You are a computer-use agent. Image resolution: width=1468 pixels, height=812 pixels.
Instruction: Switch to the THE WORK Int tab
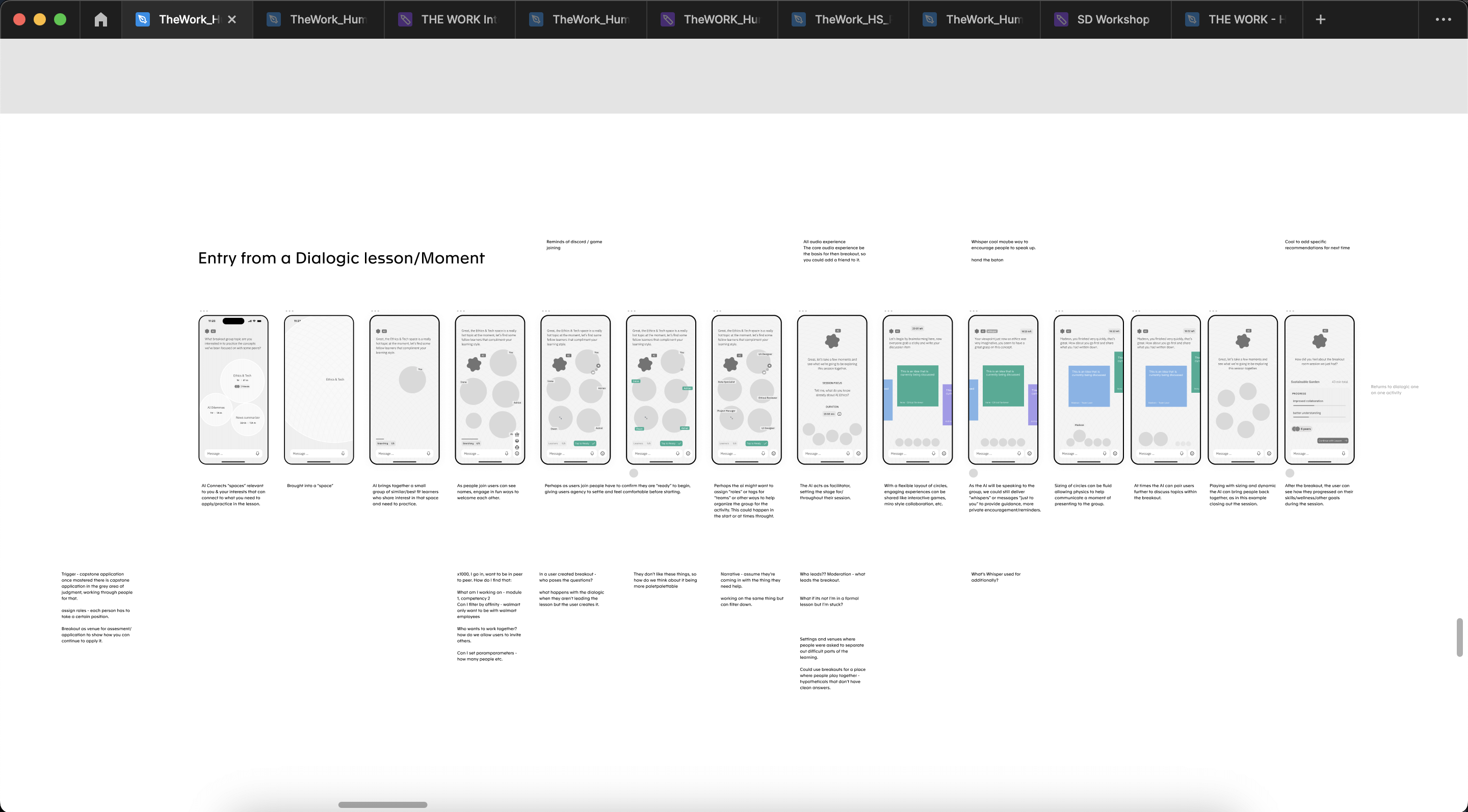pyautogui.click(x=450, y=19)
